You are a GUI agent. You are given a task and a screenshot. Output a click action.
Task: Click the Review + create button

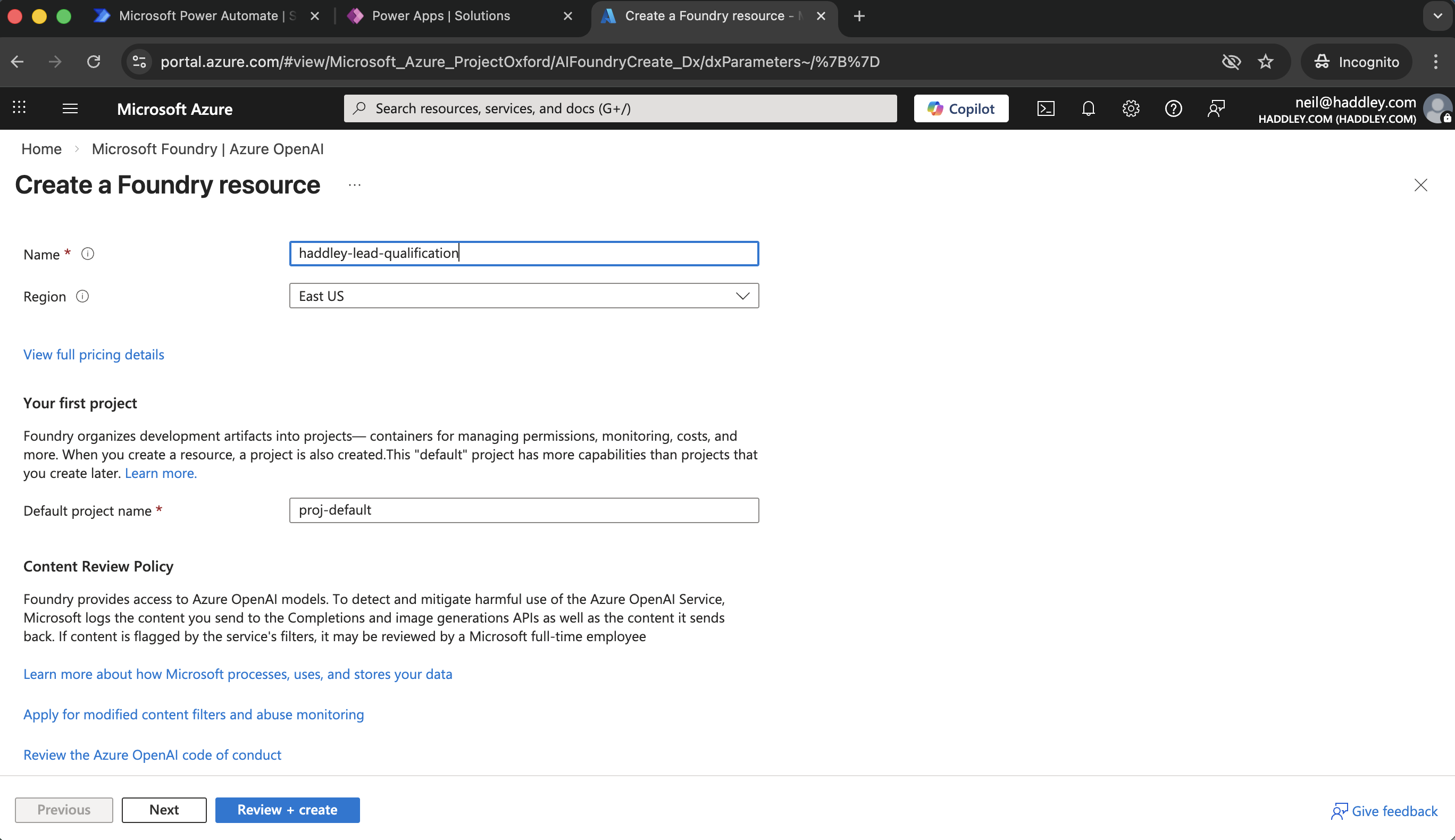point(287,809)
